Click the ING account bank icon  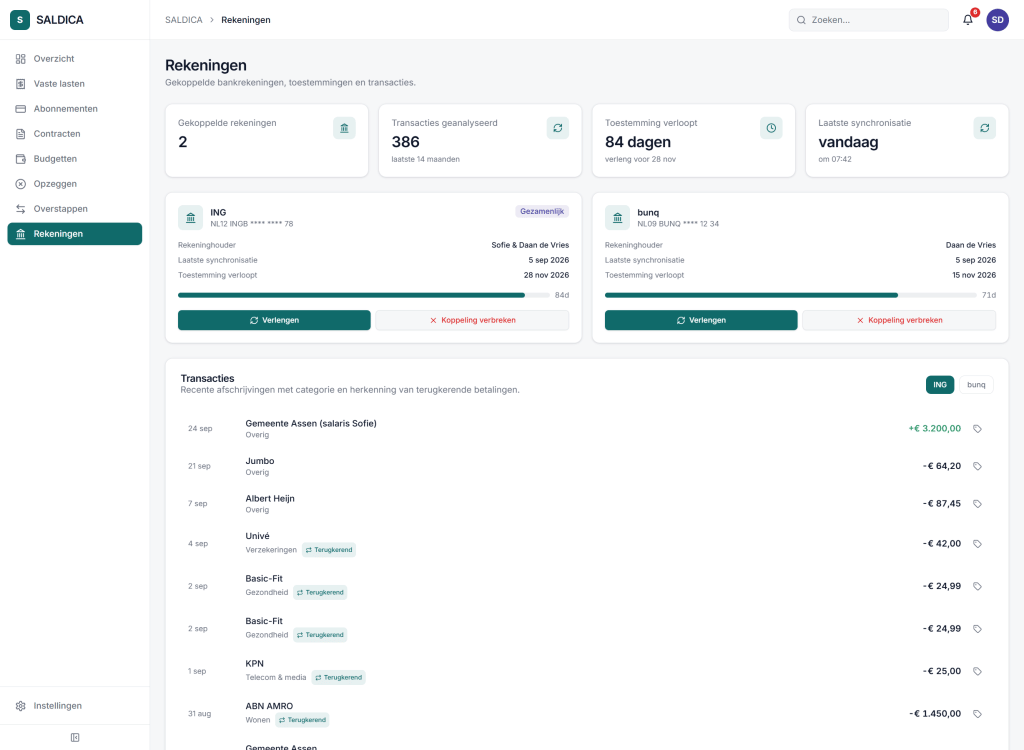[191, 218]
